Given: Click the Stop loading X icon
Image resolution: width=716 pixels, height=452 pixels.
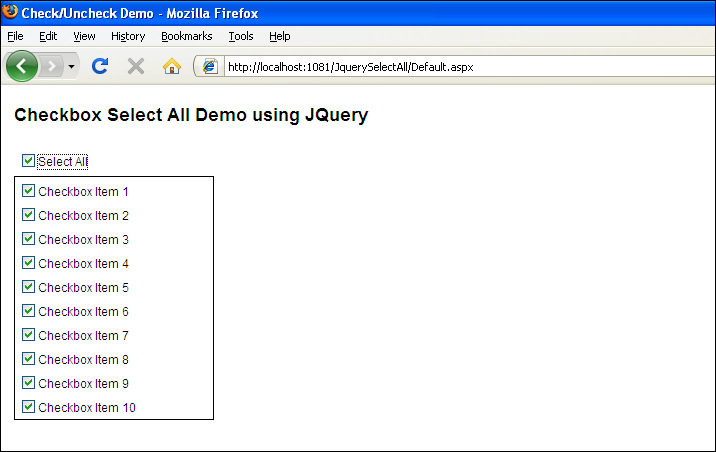Looking at the screenshot, I should point(136,66).
